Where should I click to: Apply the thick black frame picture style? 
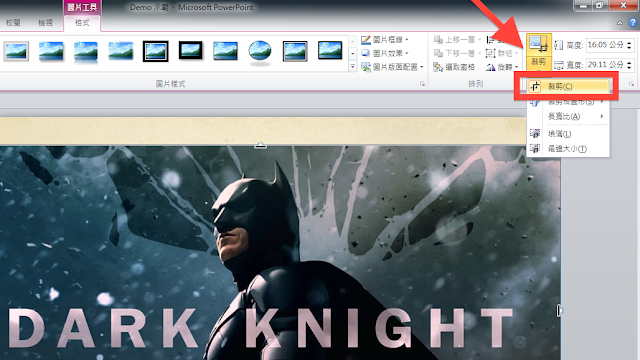coord(190,51)
